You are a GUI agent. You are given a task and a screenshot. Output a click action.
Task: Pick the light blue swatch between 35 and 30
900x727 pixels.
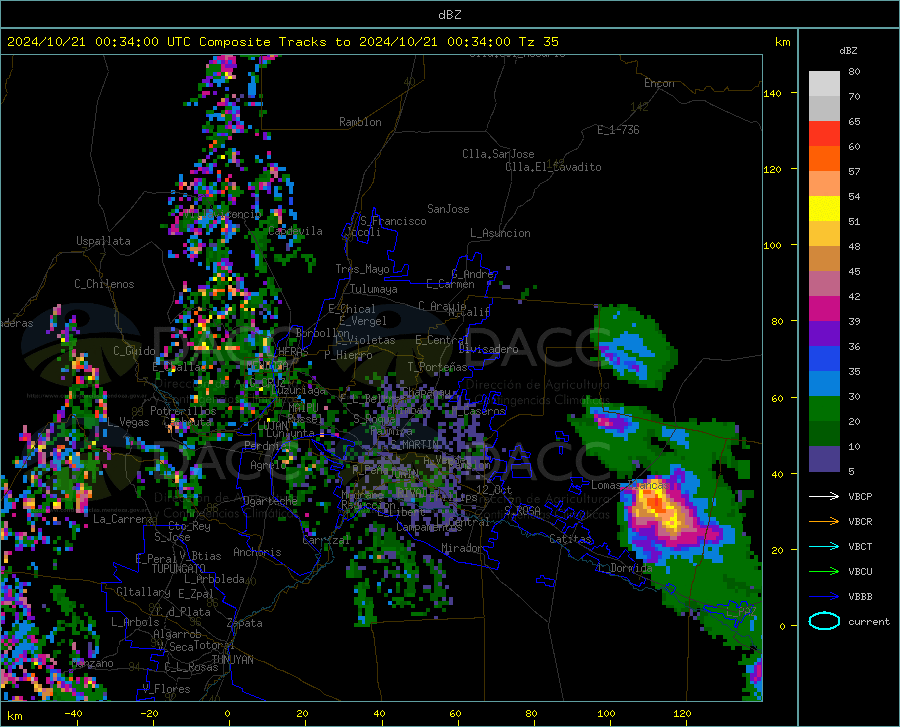coord(824,384)
